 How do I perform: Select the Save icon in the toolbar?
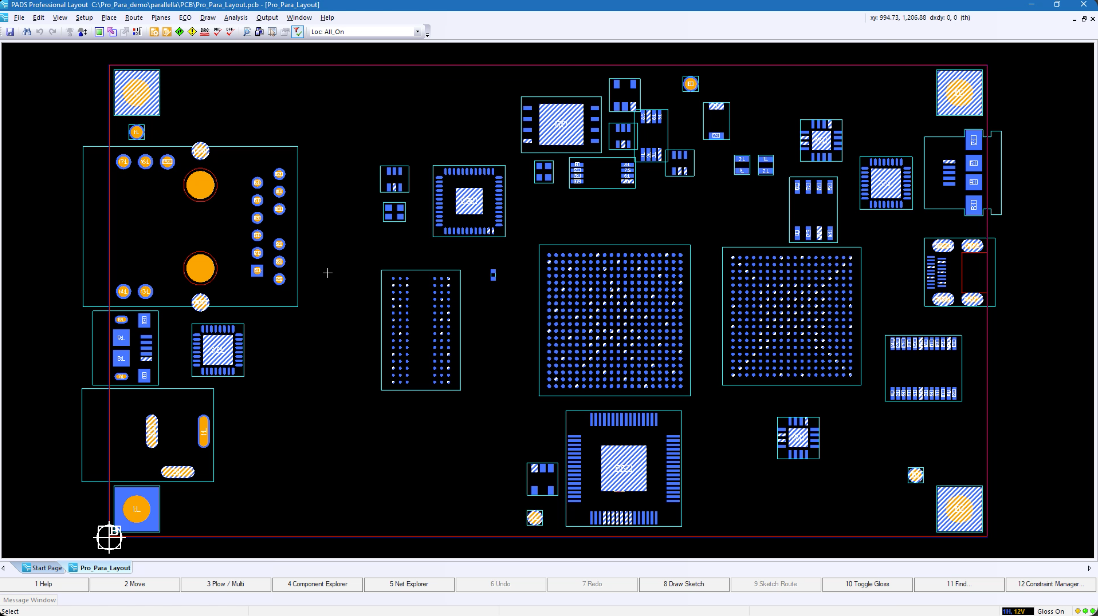point(11,31)
